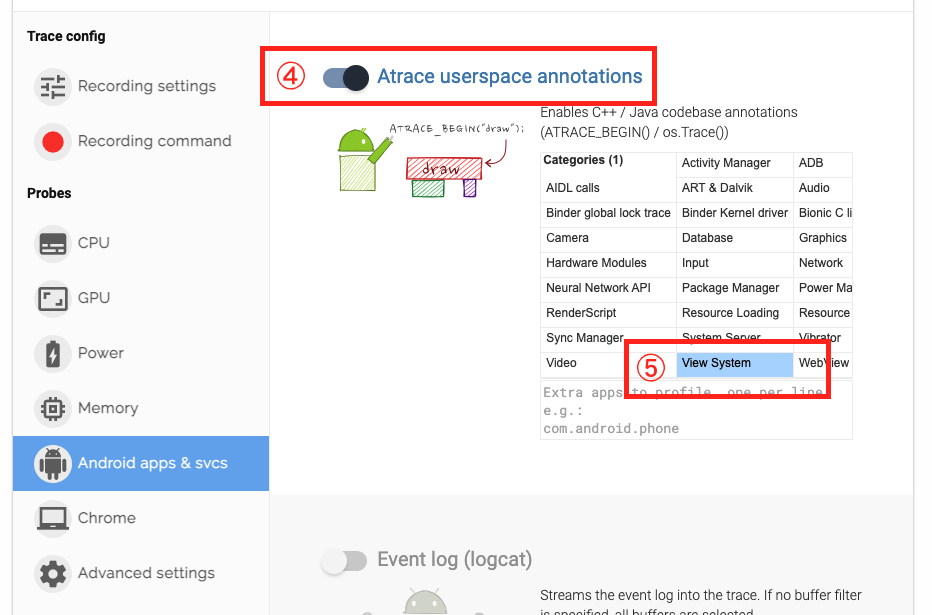Click the Advanced settings gear icon
Viewport: 932px width, 615px height.
53,574
